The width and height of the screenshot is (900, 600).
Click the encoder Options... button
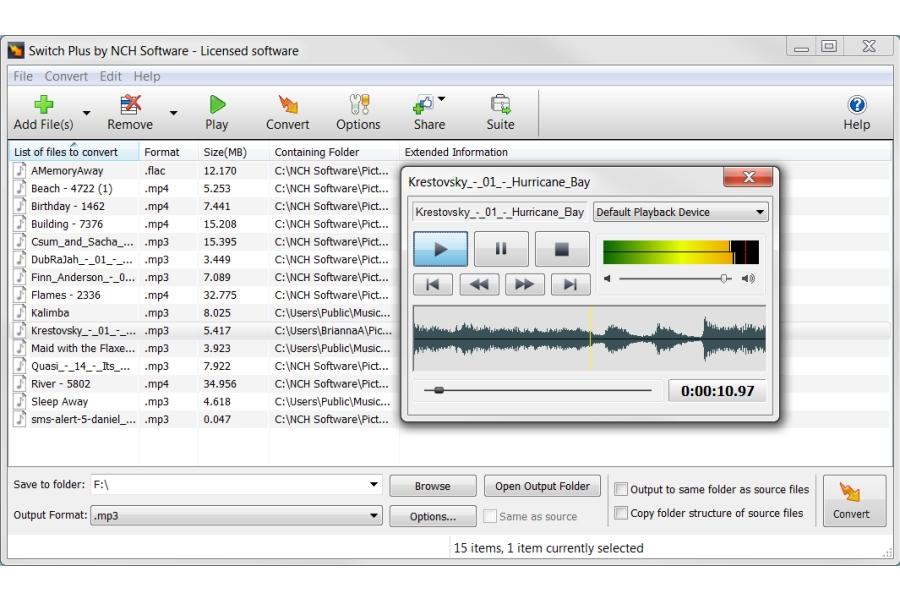click(433, 516)
